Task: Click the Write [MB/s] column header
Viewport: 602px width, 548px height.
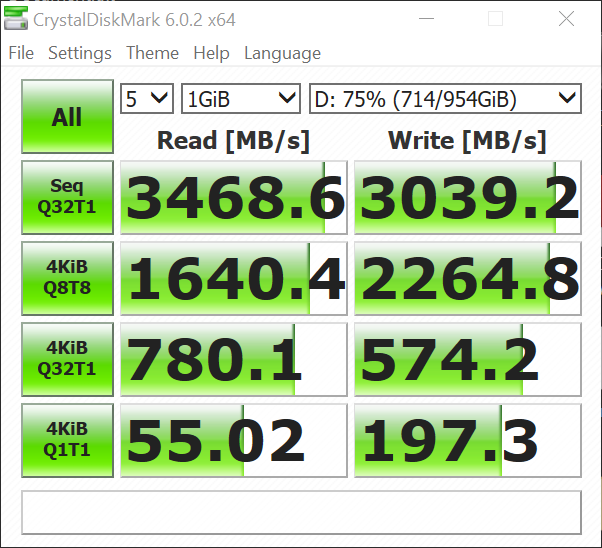Action: click(467, 141)
